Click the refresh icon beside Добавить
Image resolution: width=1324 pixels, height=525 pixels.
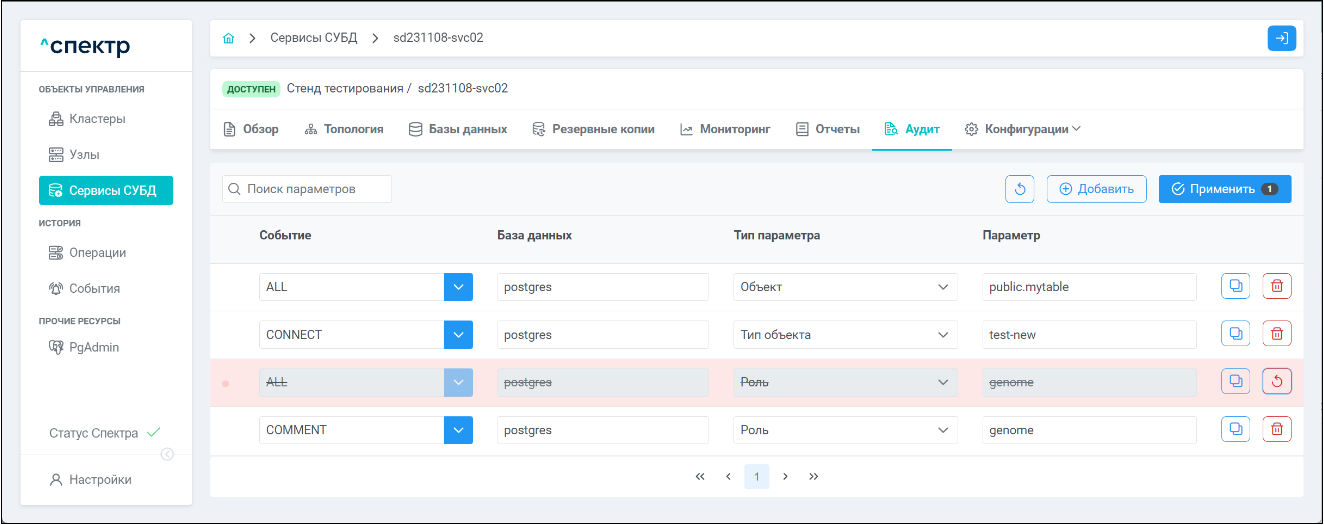coord(1019,189)
